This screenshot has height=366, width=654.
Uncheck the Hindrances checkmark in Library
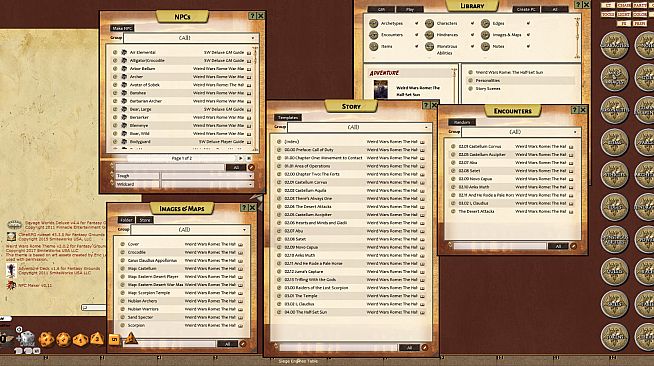tap(472, 35)
